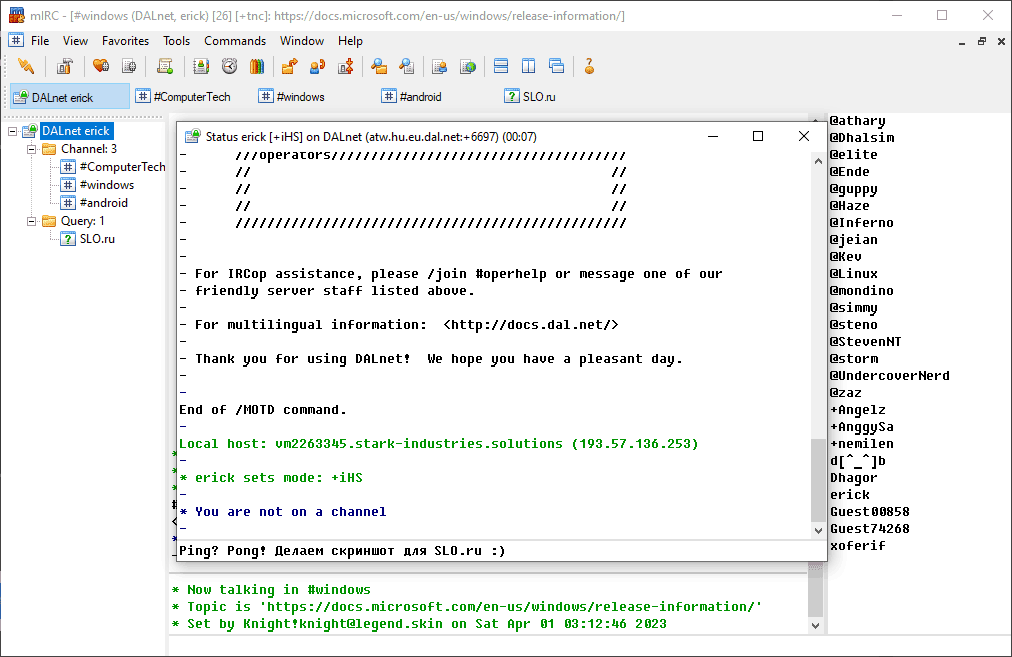Select @athary in the nick list
This screenshot has width=1012, height=657.
(857, 121)
